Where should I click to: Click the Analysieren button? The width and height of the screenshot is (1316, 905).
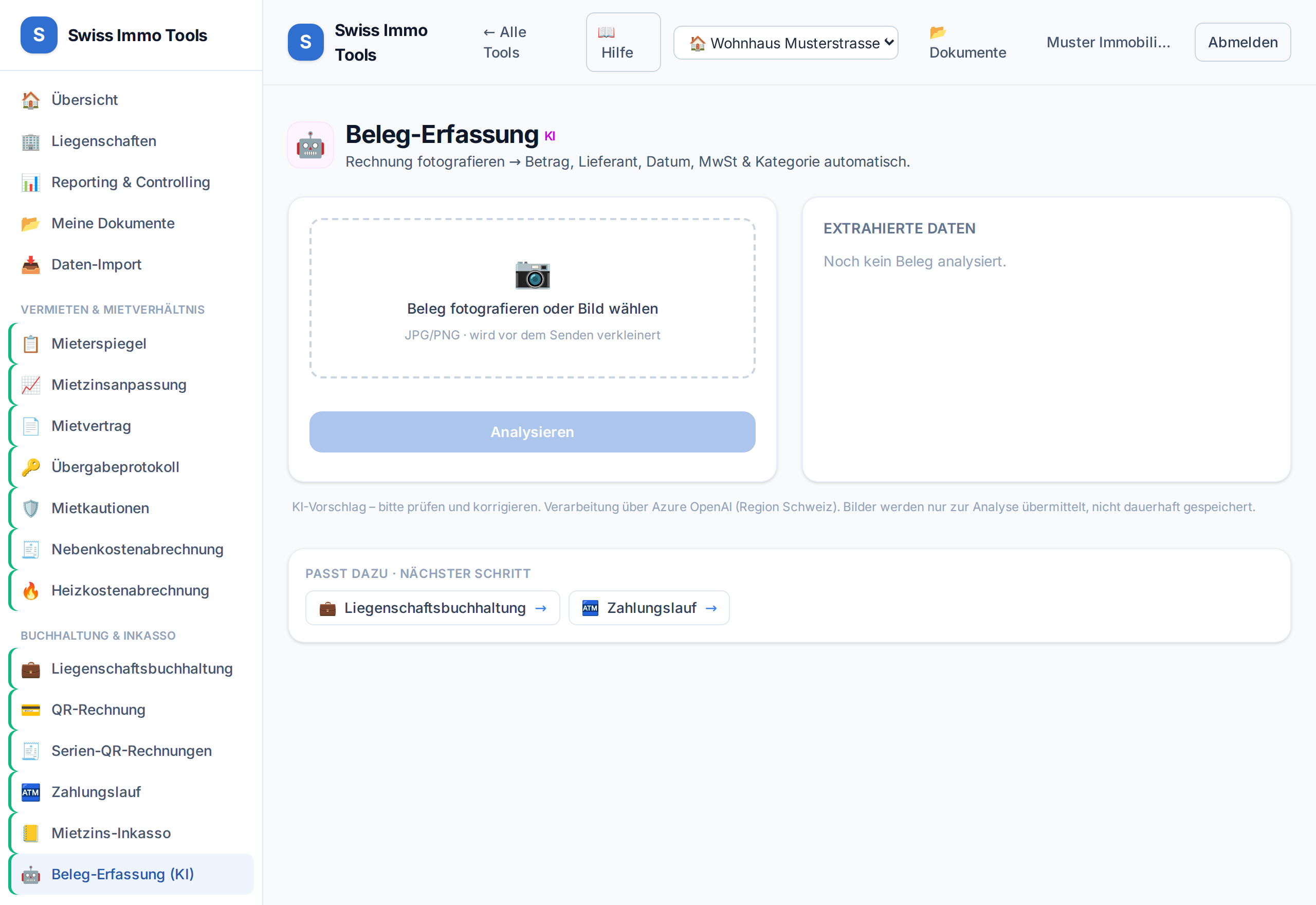click(532, 432)
